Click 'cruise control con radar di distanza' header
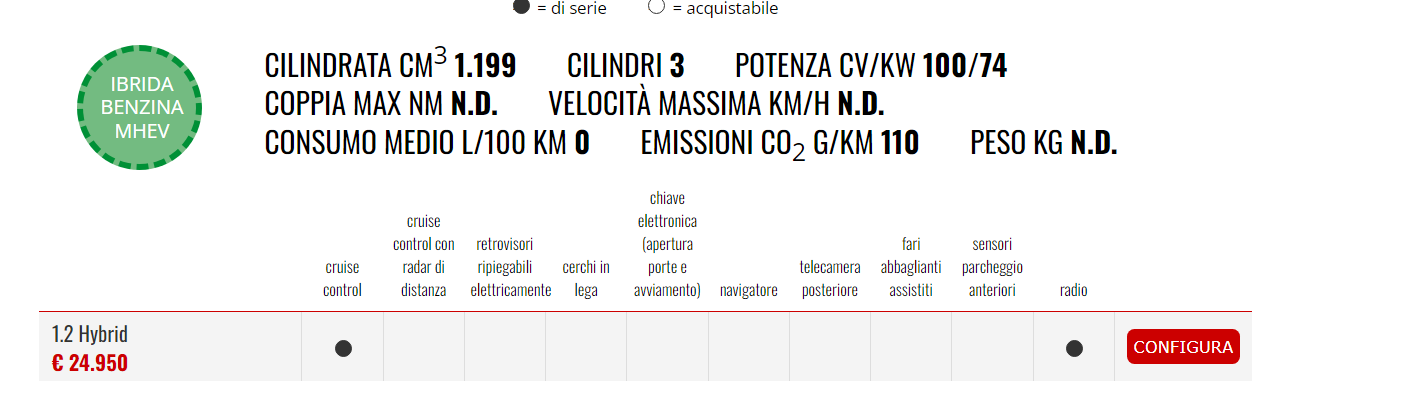The width and height of the screenshot is (1402, 403). 423,255
